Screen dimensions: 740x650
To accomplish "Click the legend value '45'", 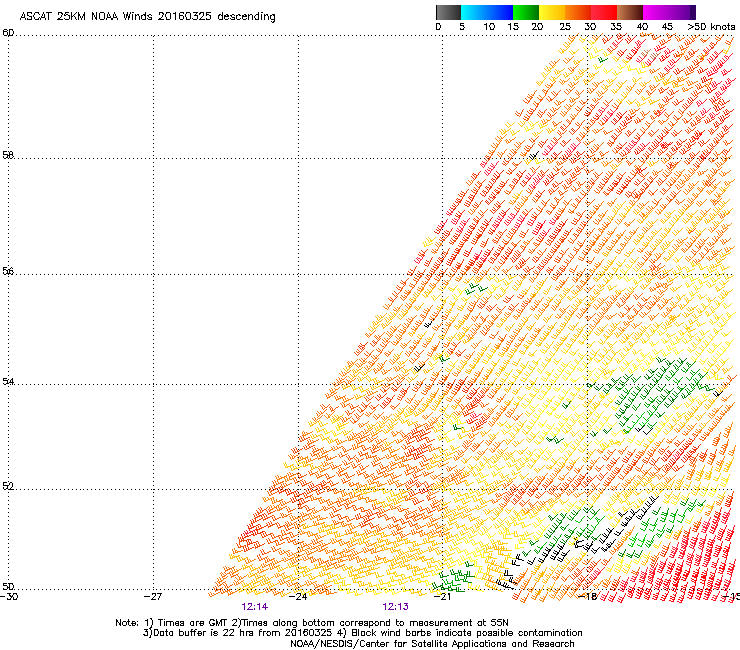I will (667, 27).
